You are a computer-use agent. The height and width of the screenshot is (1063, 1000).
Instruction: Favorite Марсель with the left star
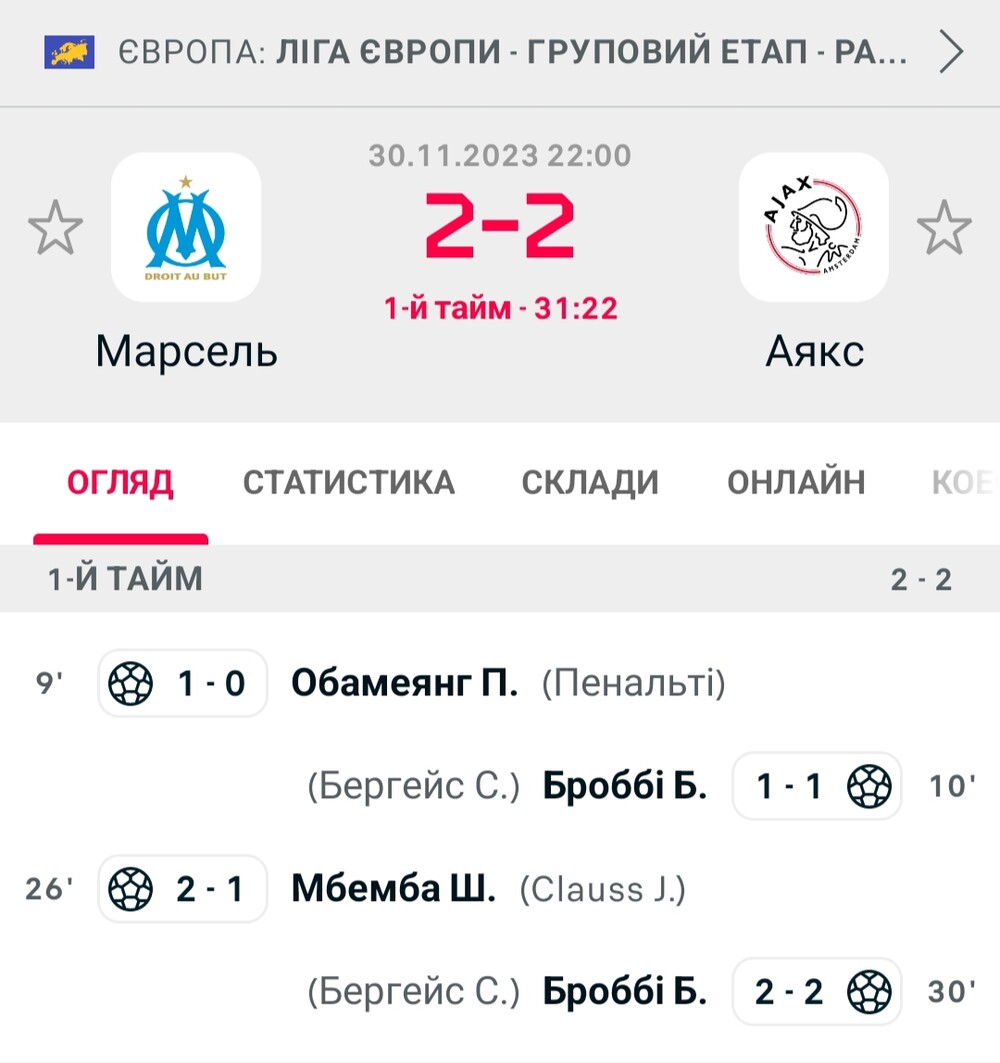[x=56, y=228]
